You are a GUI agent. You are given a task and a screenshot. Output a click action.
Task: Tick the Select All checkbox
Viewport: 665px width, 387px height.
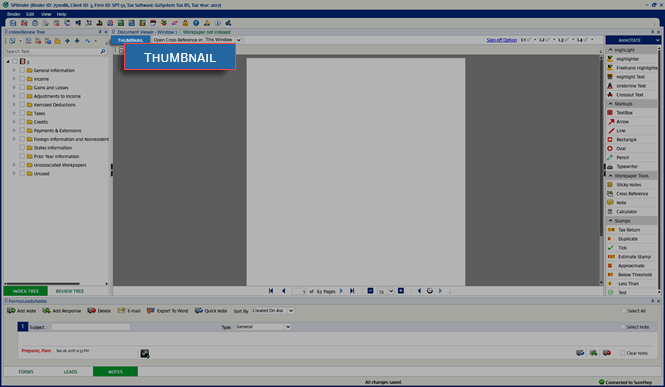(x=623, y=311)
